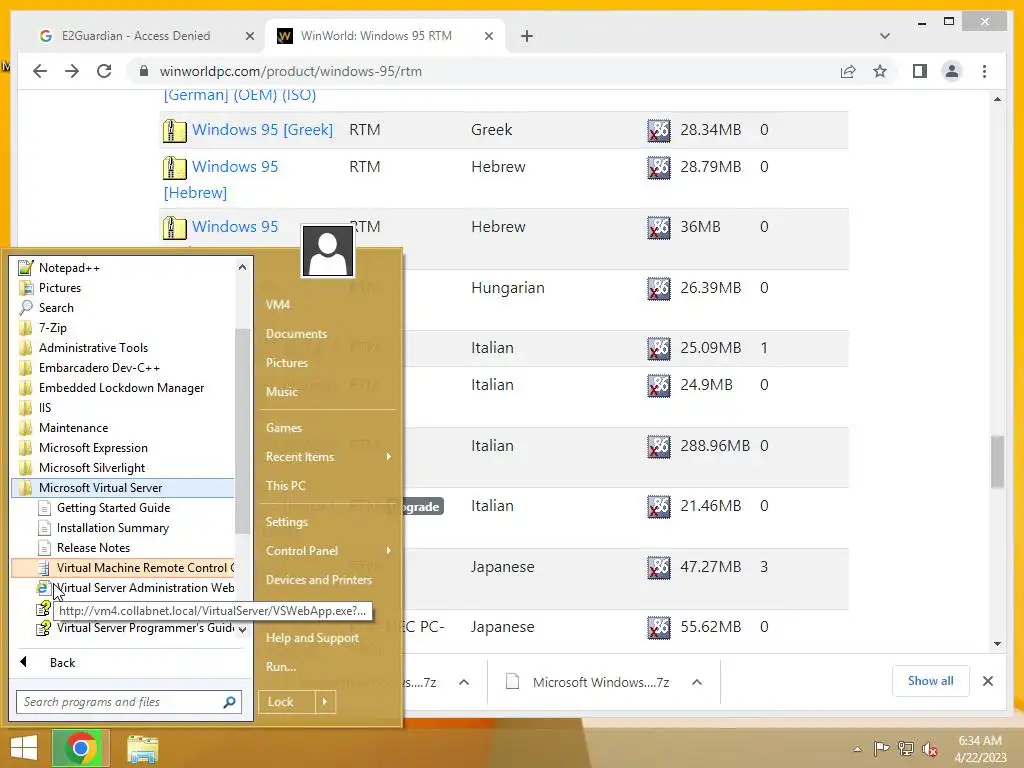
Task: Collapse the Microsoft Virtual Server folder
Action: tap(123, 488)
